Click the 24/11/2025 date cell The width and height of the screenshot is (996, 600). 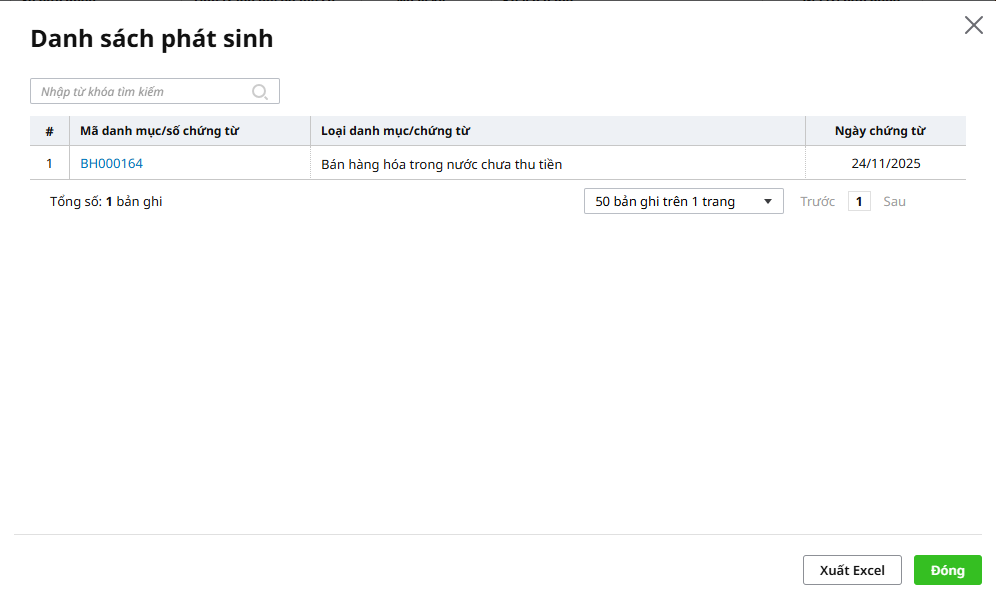pyautogui.click(x=886, y=164)
